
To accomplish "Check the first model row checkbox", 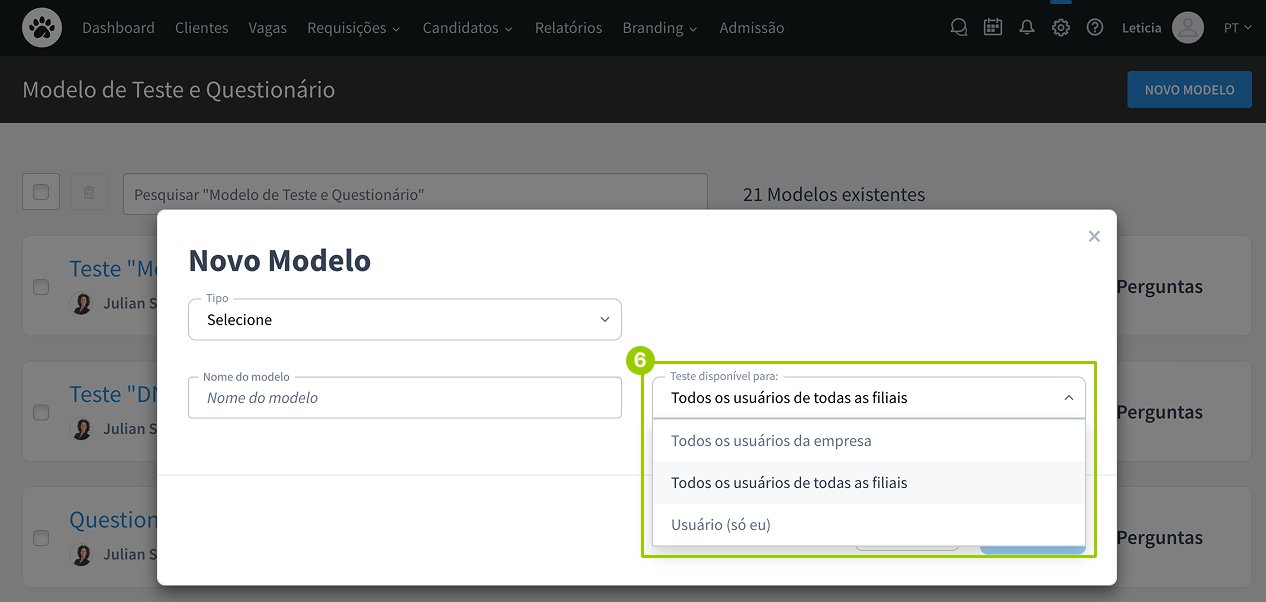I will tap(41, 287).
